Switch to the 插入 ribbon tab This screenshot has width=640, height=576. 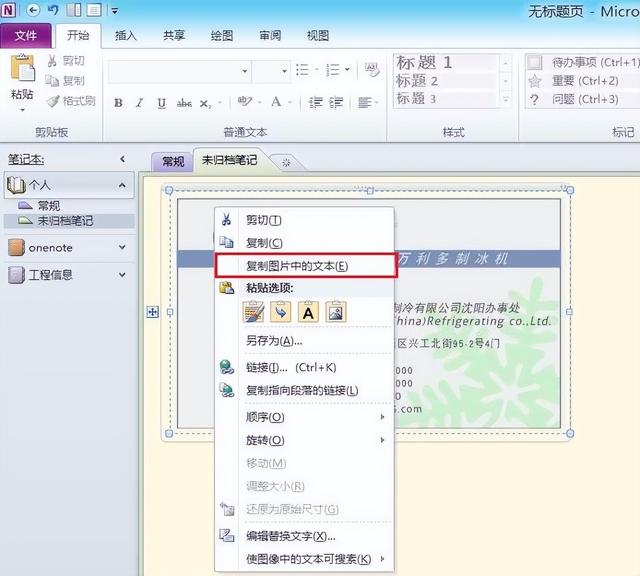point(125,36)
